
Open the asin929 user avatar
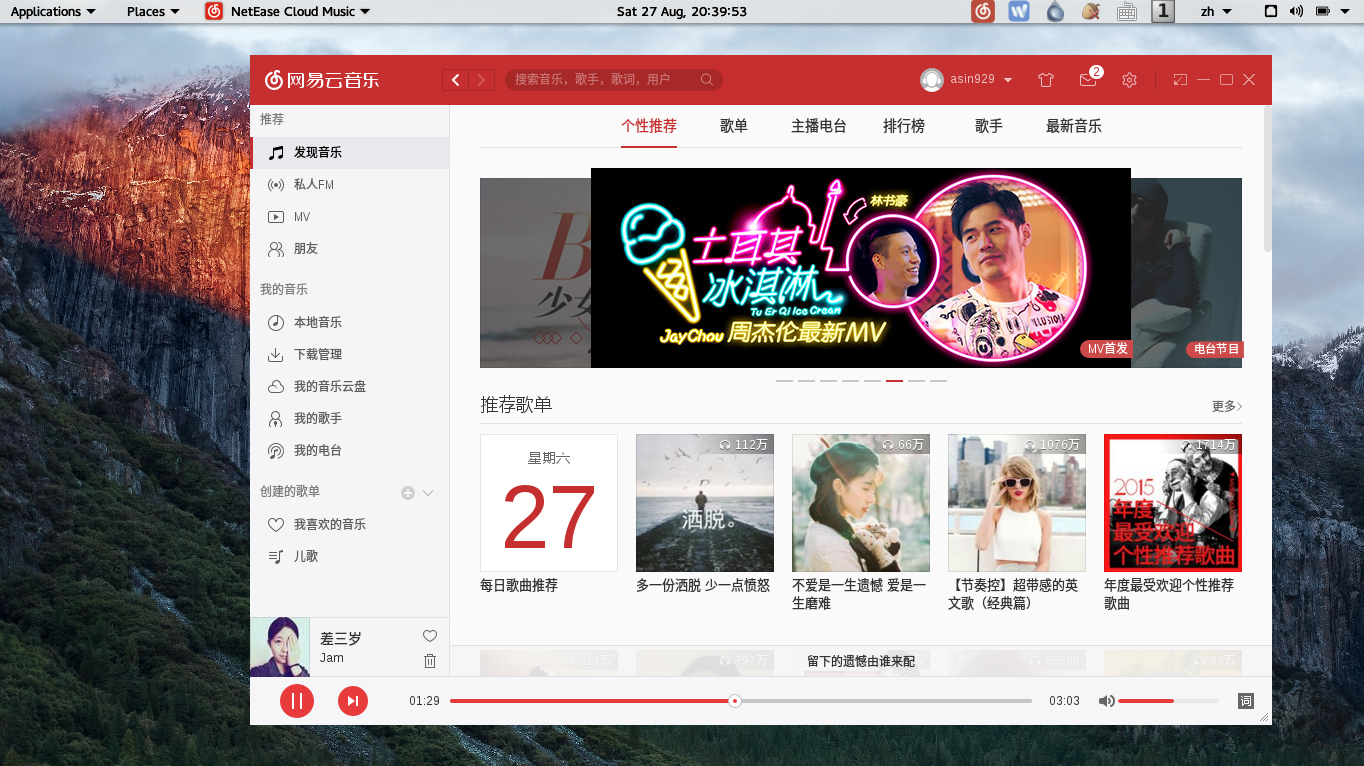pos(932,80)
